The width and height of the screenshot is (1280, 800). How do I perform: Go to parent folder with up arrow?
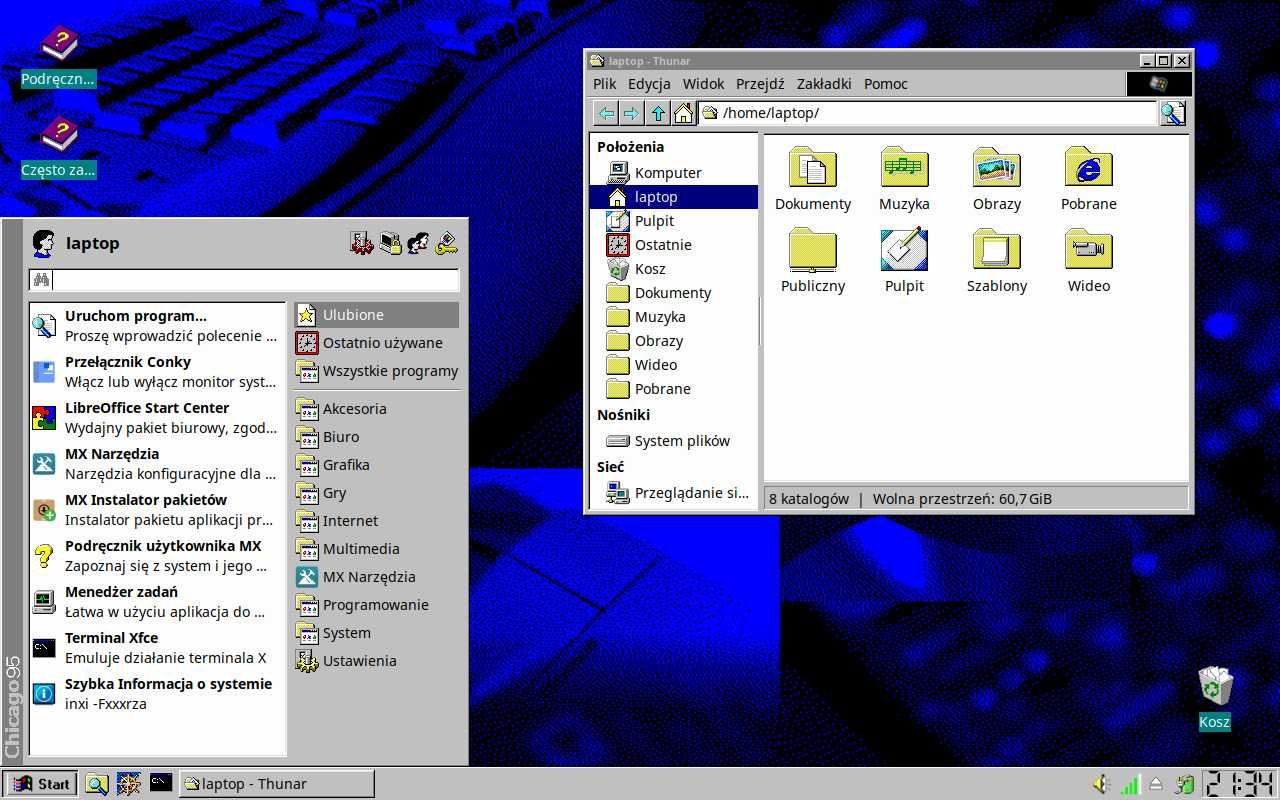pos(657,113)
